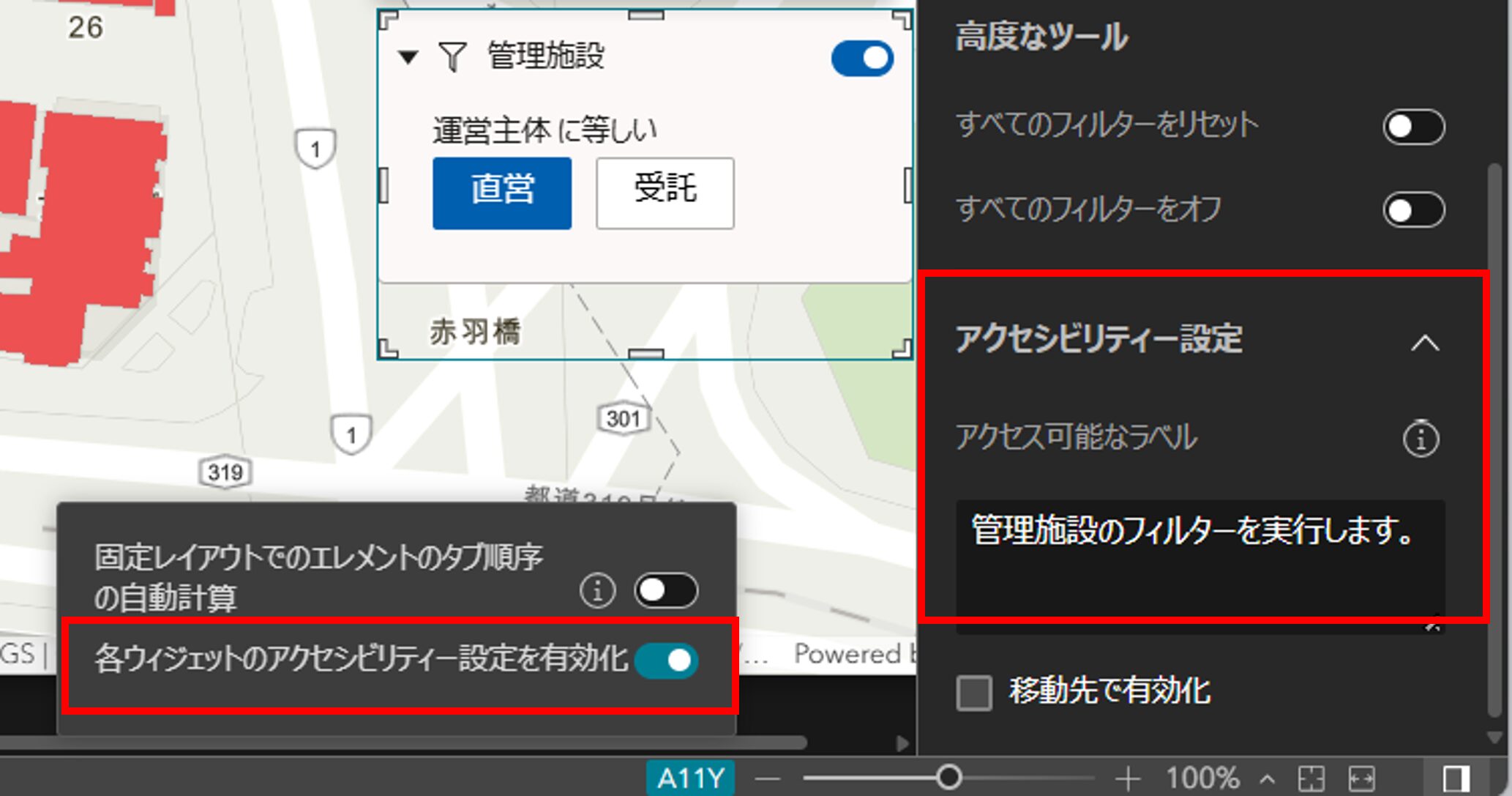The image size is (1512, 796).
Task: Click the filter funnel icon beside 管理施設
Action: (452, 56)
